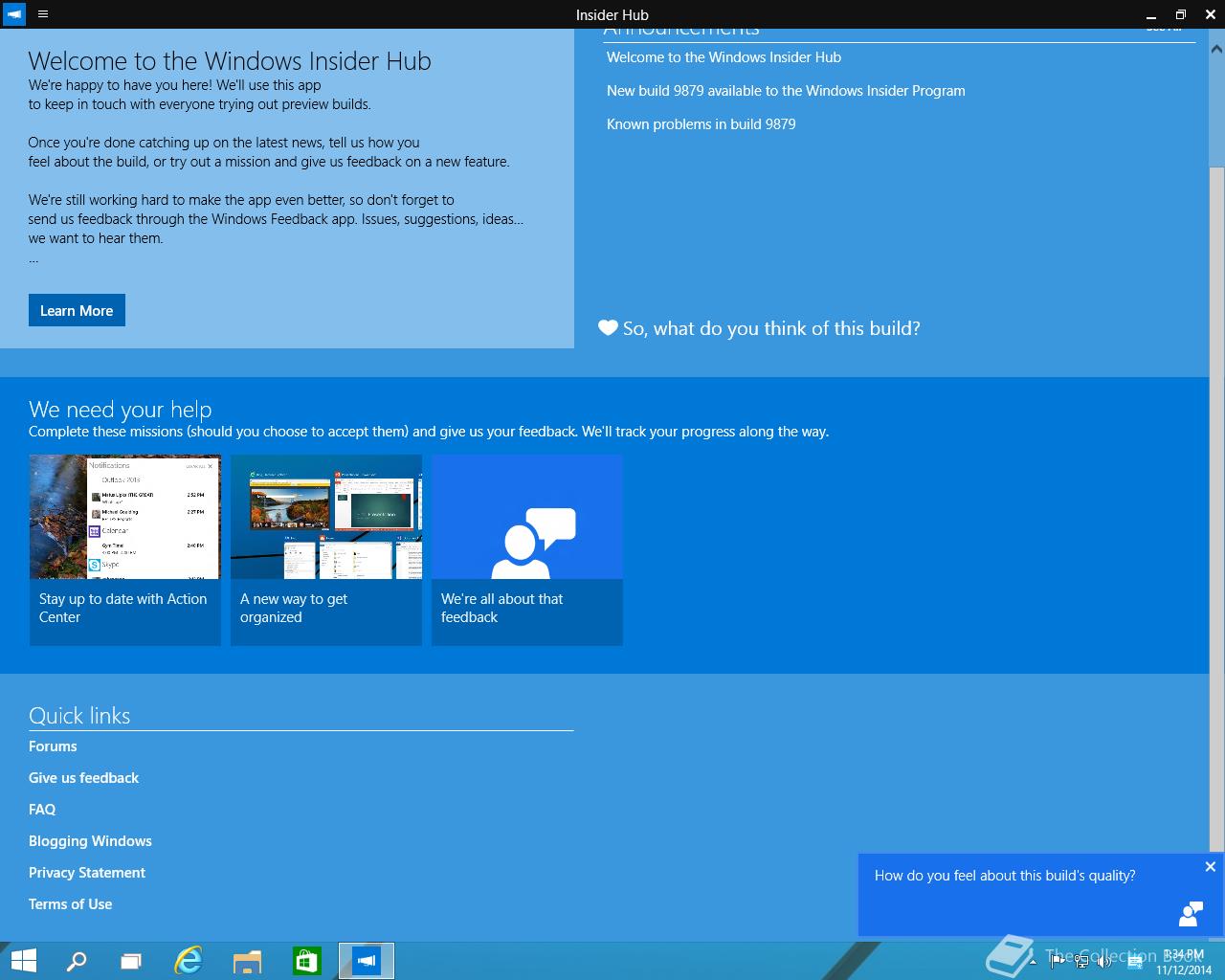Launch Internet Explorer from the taskbar
This screenshot has height=980, width=1225.
click(189, 961)
